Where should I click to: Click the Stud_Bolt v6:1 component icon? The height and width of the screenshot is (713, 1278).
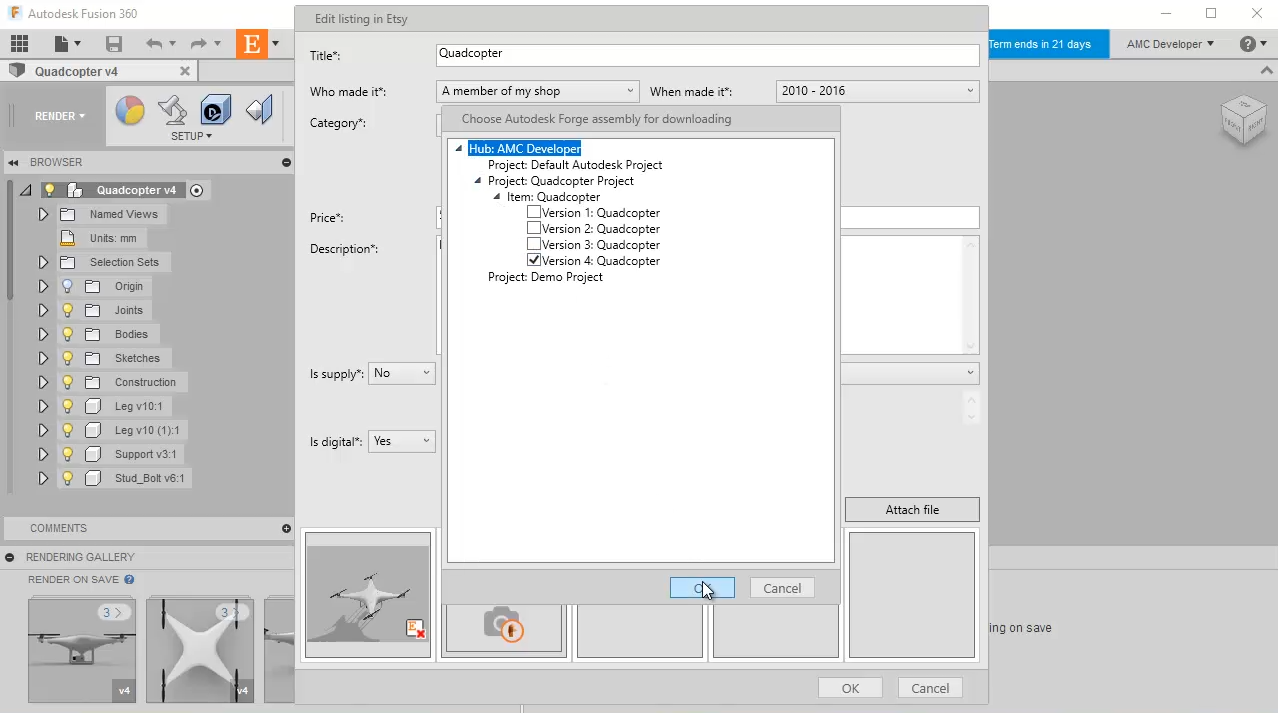[x=93, y=478]
